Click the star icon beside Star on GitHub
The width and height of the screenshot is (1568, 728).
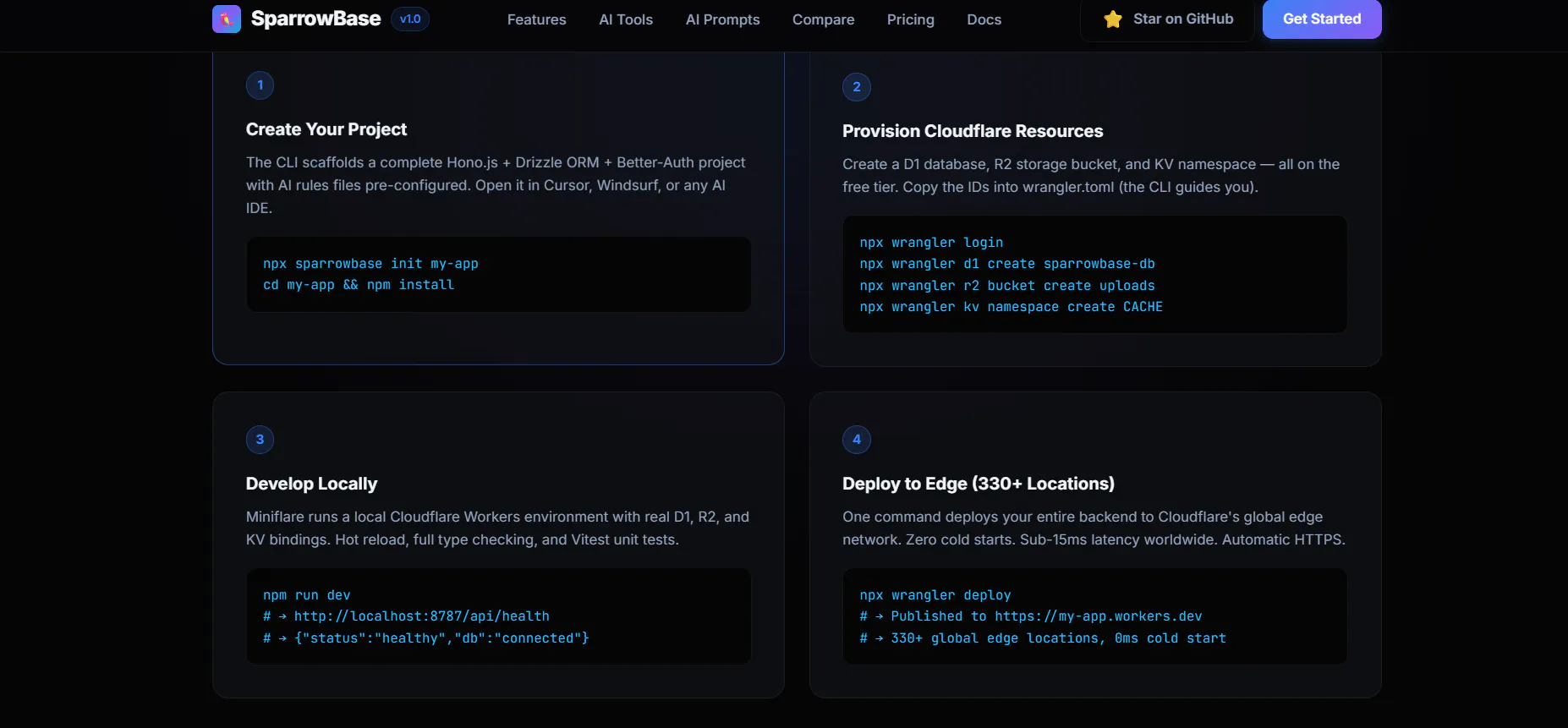[x=1113, y=19]
